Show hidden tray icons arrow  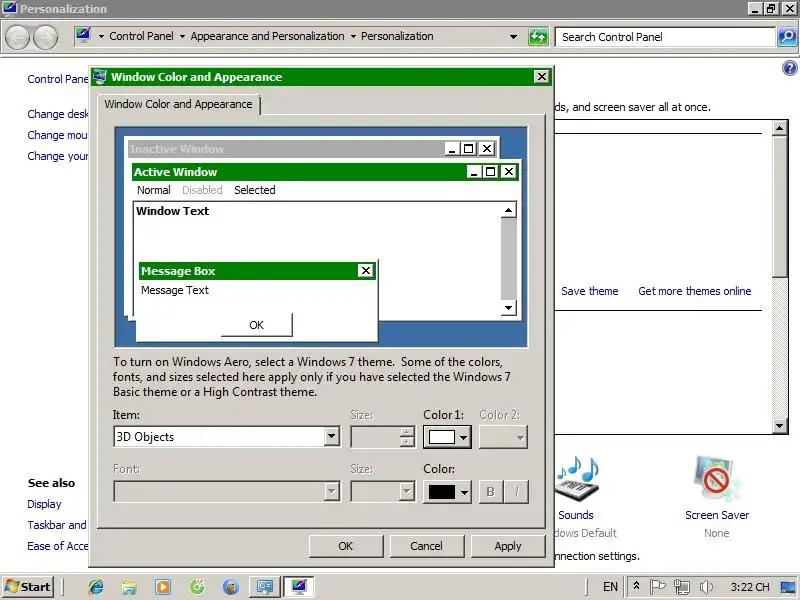coord(636,586)
